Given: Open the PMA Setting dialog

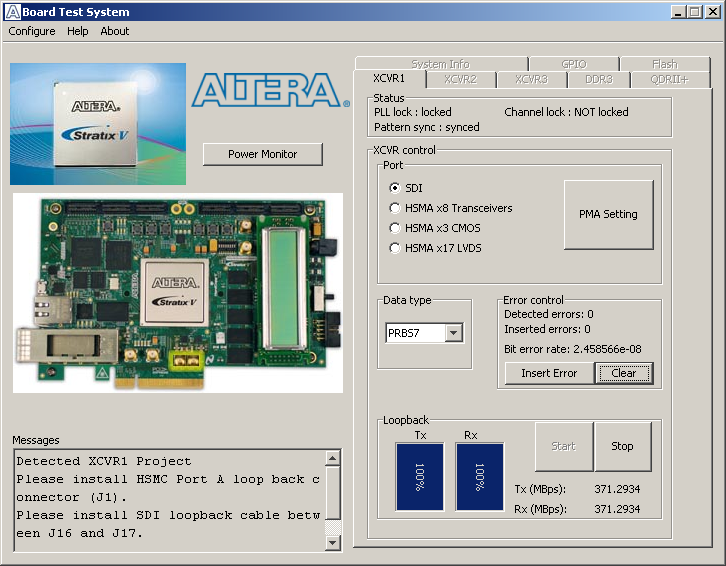Looking at the screenshot, I should pos(608,214).
